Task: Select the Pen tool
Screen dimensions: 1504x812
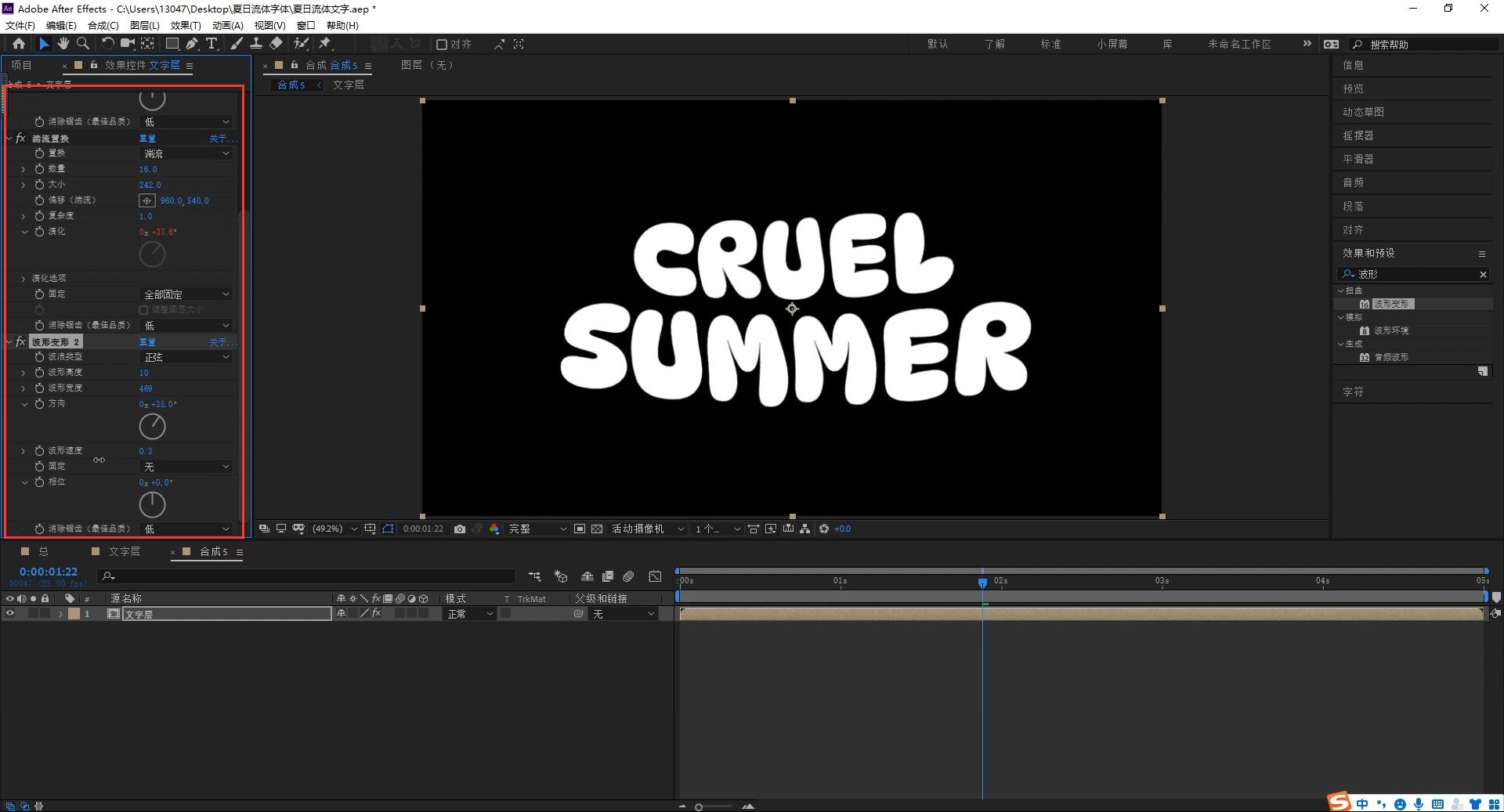Action: pyautogui.click(x=192, y=44)
